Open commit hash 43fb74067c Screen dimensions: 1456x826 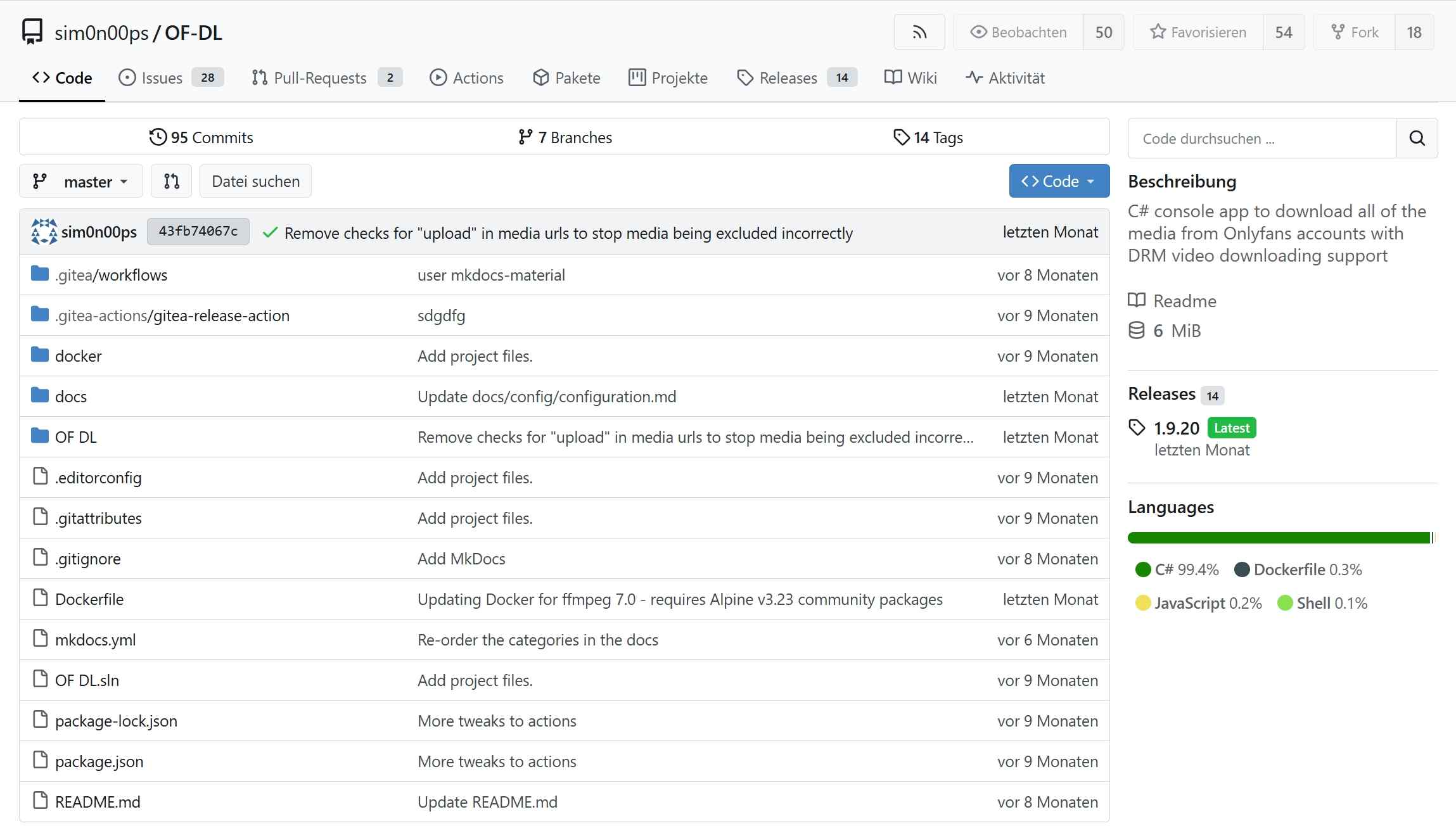point(198,231)
